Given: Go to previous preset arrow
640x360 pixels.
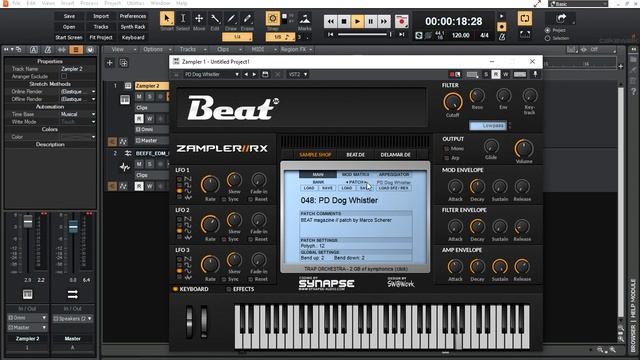Looking at the screenshot, I should click(x=246, y=74).
